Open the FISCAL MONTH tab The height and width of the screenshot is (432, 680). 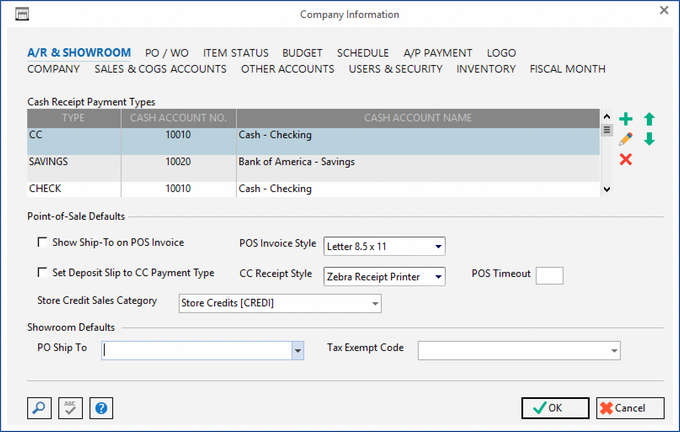coord(568,69)
